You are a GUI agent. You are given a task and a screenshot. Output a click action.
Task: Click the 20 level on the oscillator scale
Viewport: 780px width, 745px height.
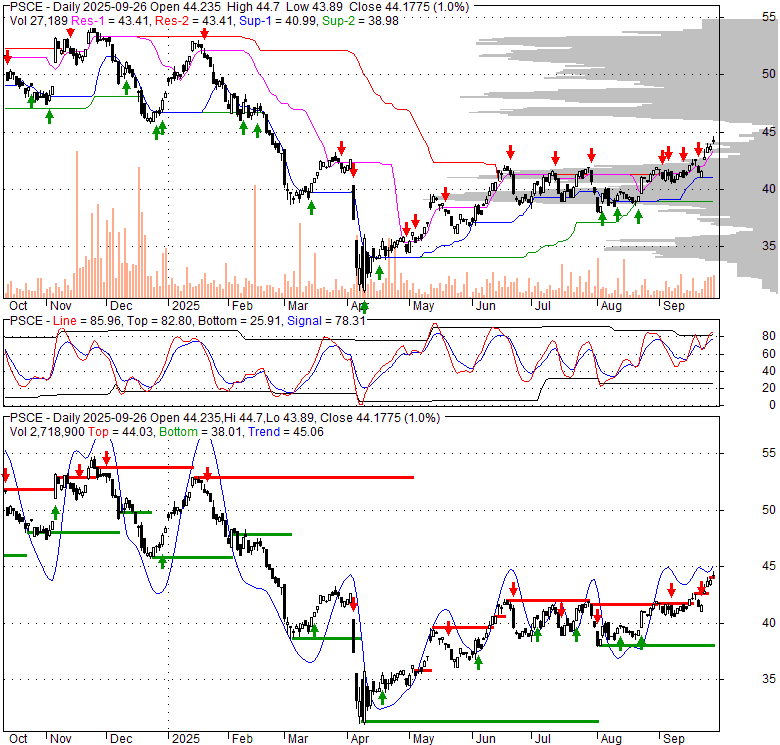(768, 388)
